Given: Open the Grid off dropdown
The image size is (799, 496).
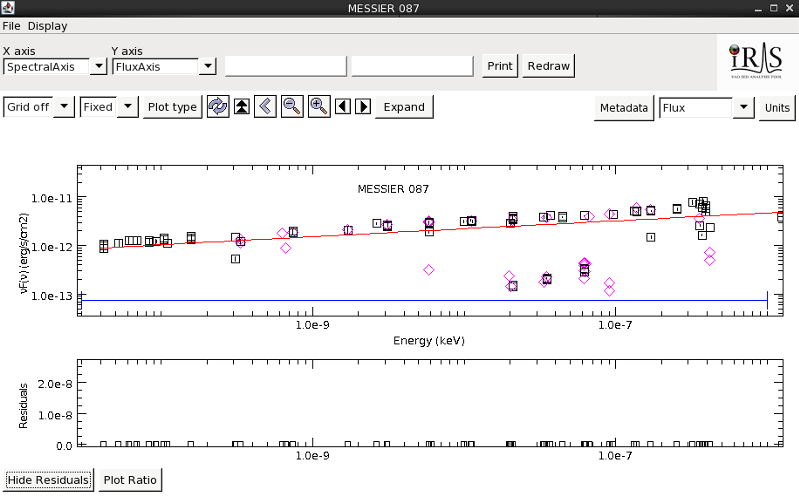Looking at the screenshot, I should 64,107.
